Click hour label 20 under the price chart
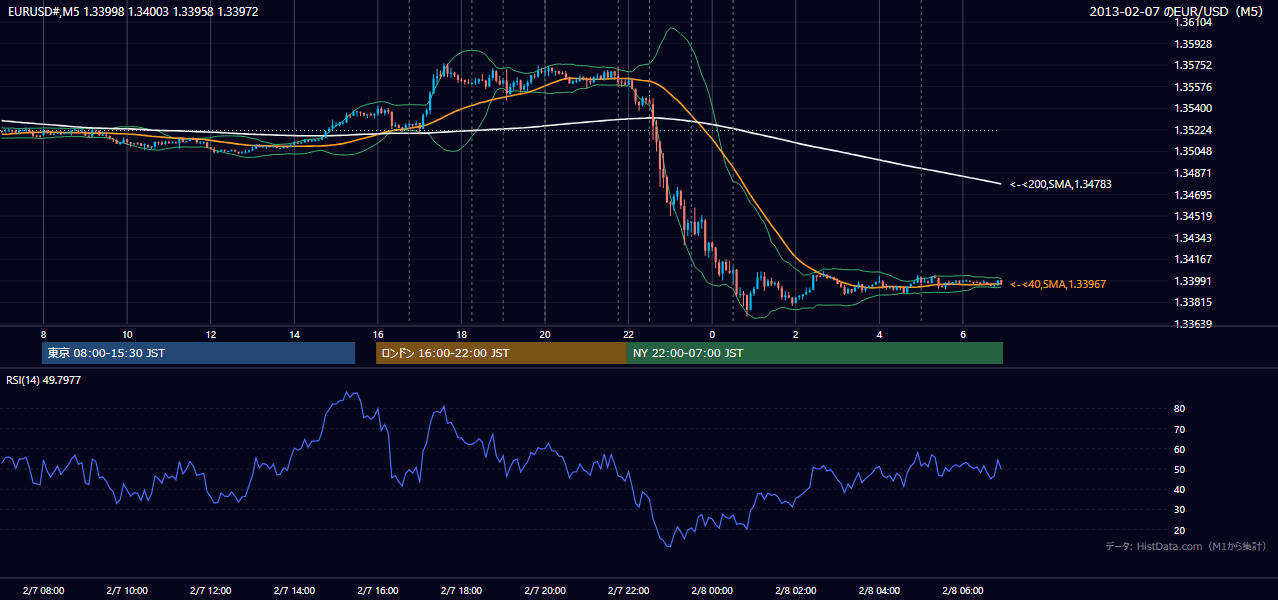Screen dimensions: 1278x600 (545, 334)
